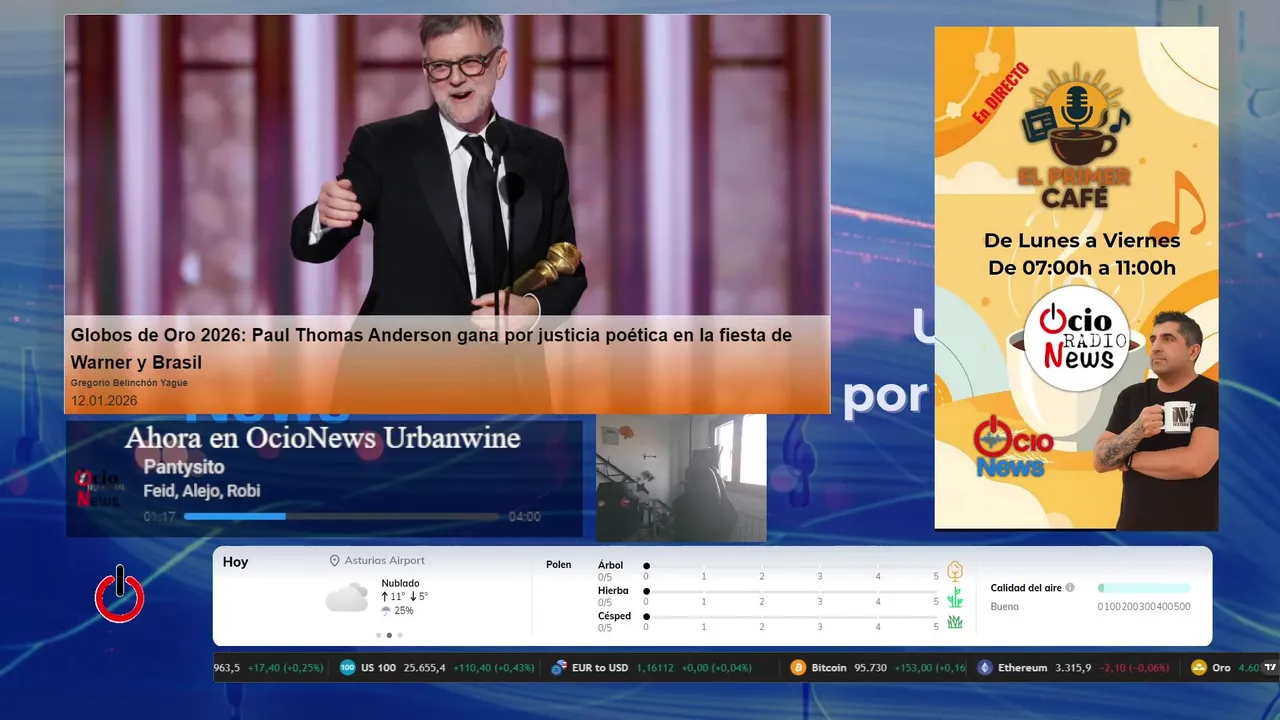Click the Bitcoin ticker entry
Viewport: 1280px width, 720px height.
pos(879,668)
